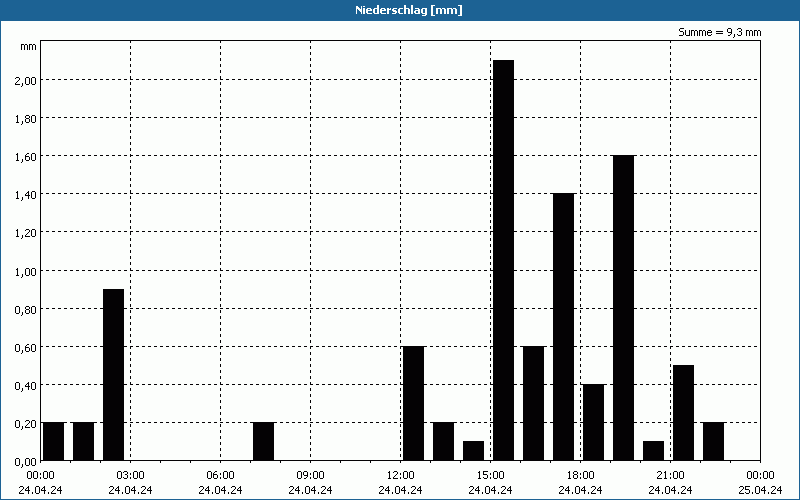Click the 15:00 time label
Screen dimensions: 800x500
pos(490,476)
